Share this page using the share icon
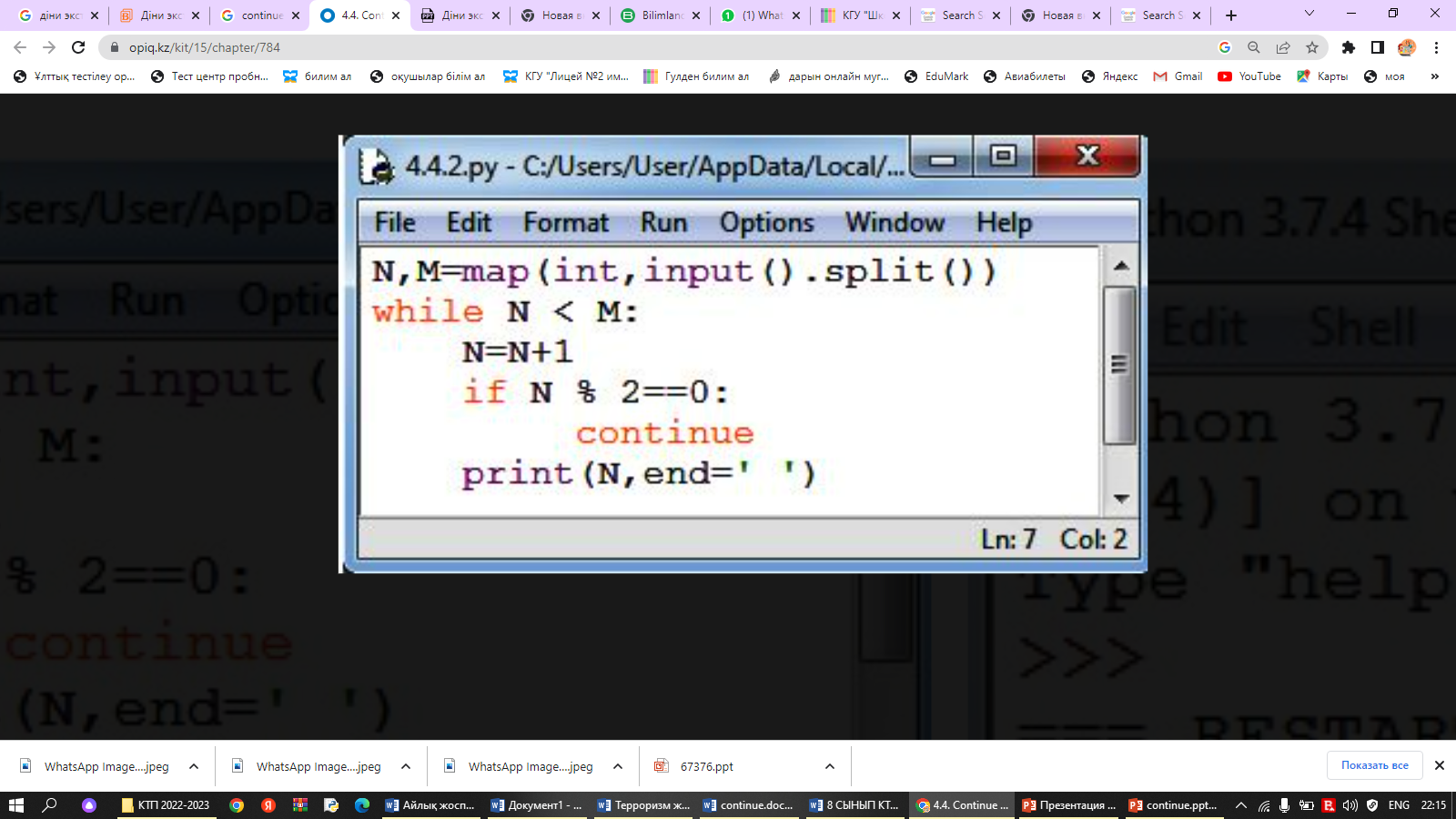 coord(1283,47)
